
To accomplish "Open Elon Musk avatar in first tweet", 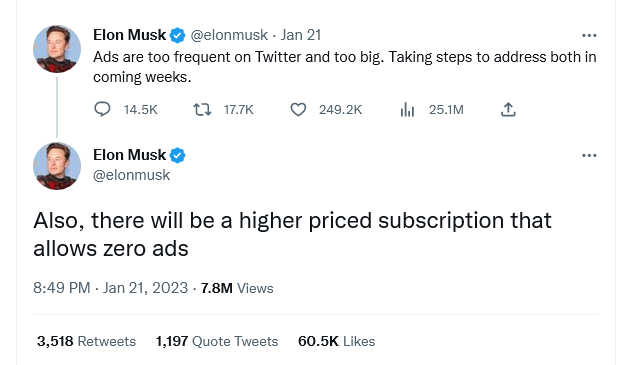I will click(x=57, y=49).
